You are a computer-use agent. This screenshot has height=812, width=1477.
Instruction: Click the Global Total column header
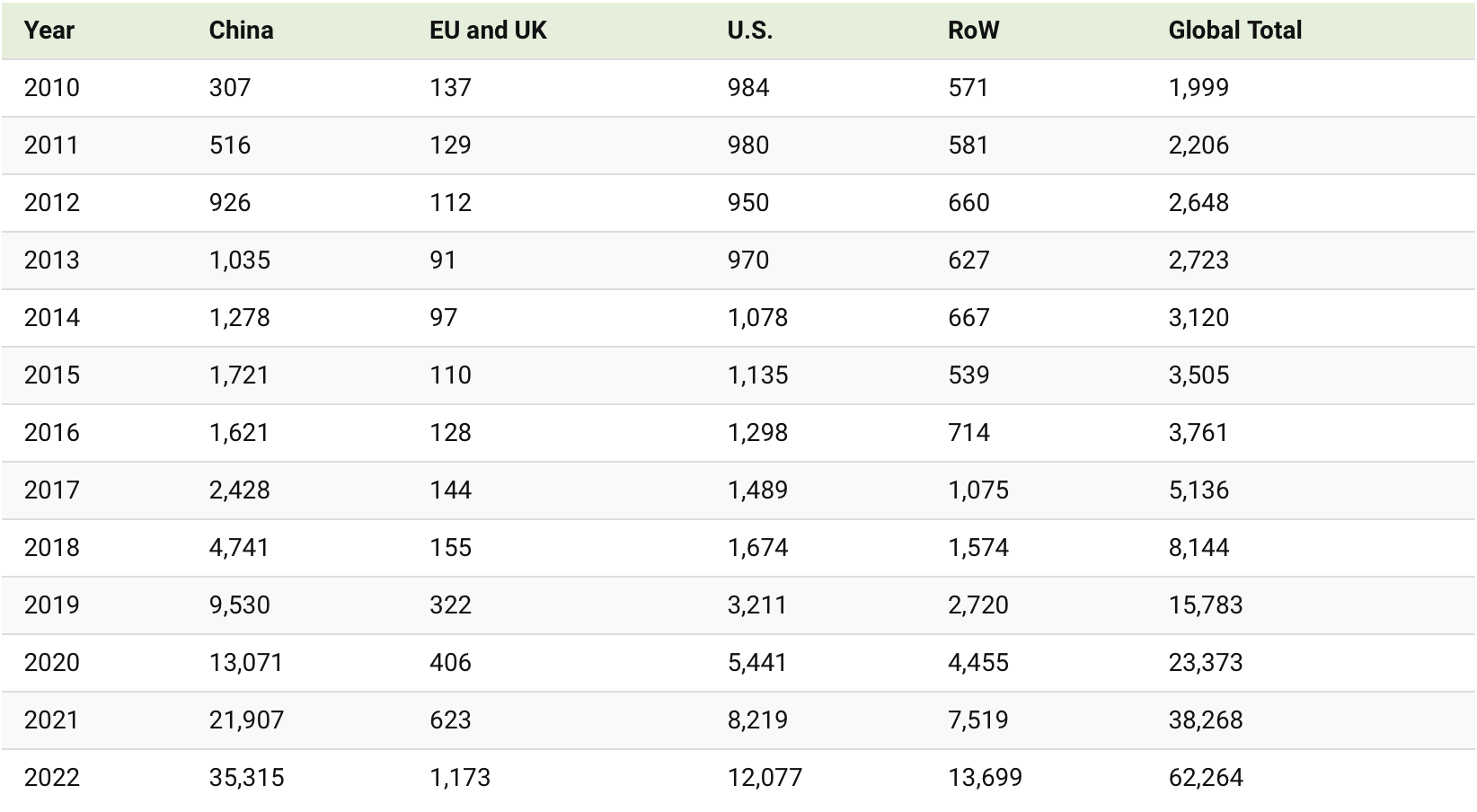coord(1234,31)
